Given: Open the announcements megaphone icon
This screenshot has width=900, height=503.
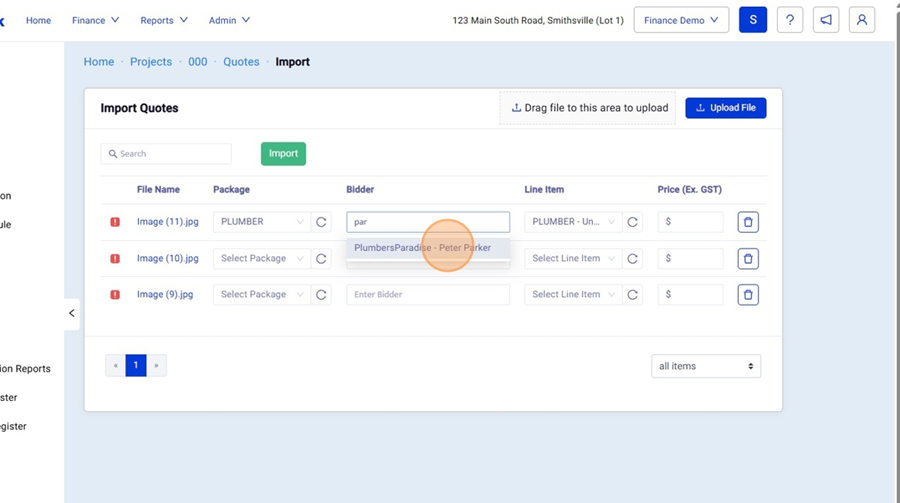Looking at the screenshot, I should 826,20.
